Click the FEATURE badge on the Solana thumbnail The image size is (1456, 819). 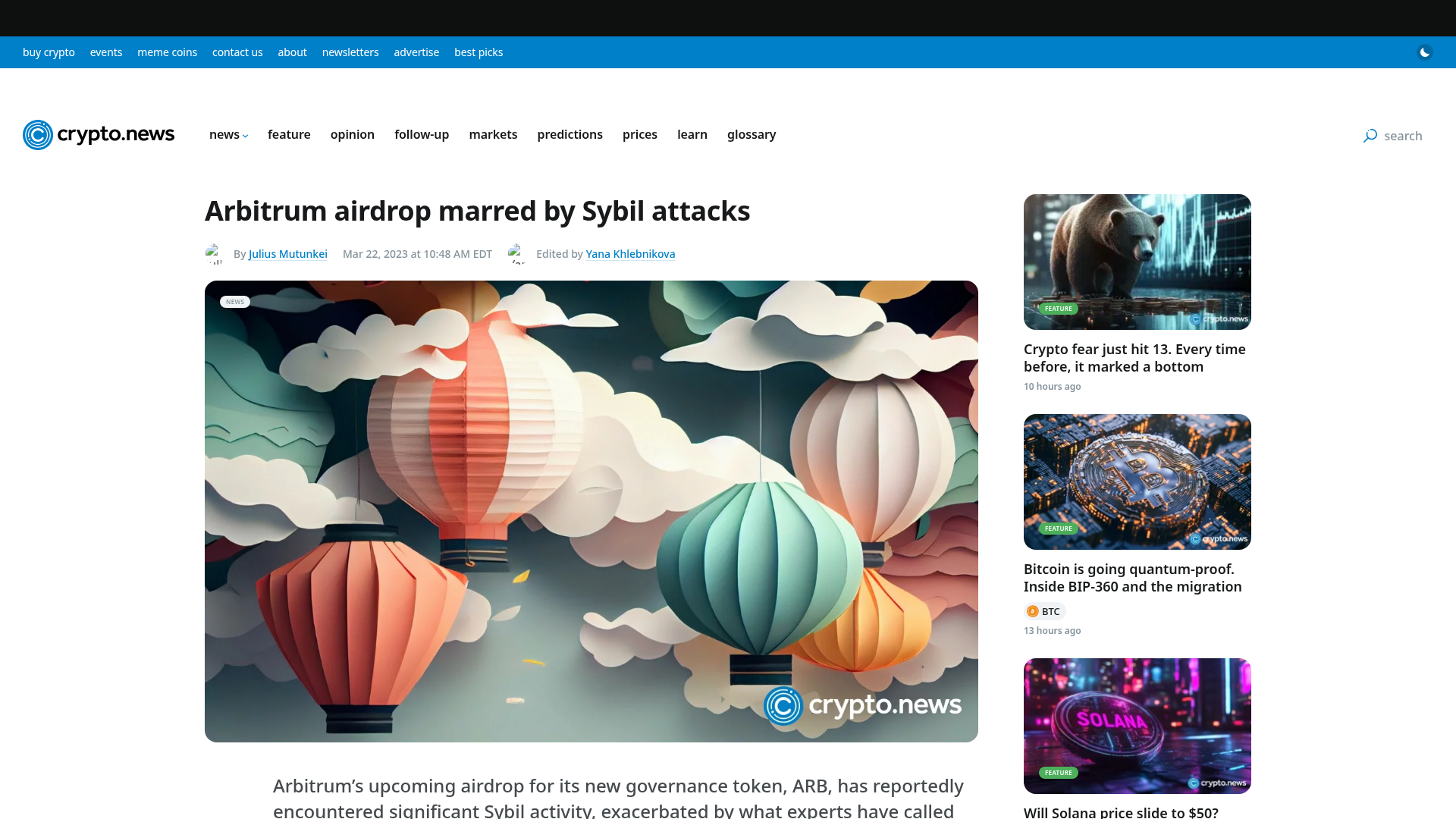[1059, 773]
